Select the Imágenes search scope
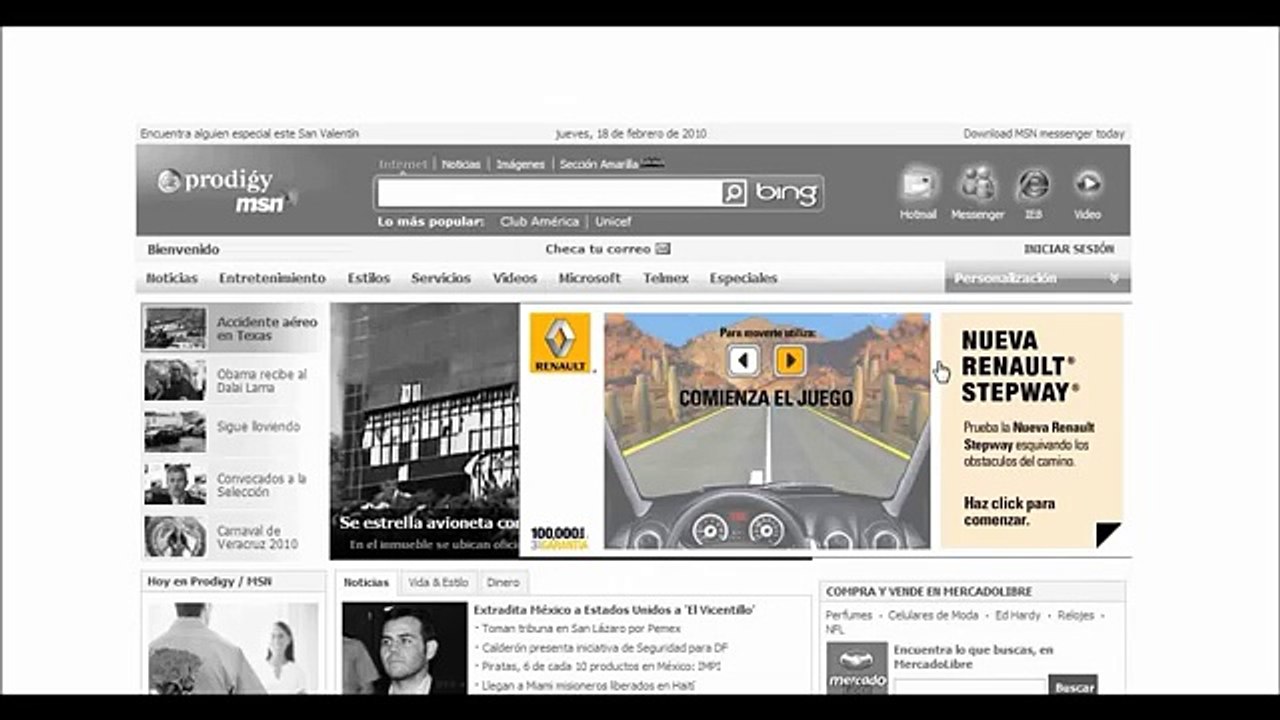This screenshot has width=1280, height=720. 521,164
